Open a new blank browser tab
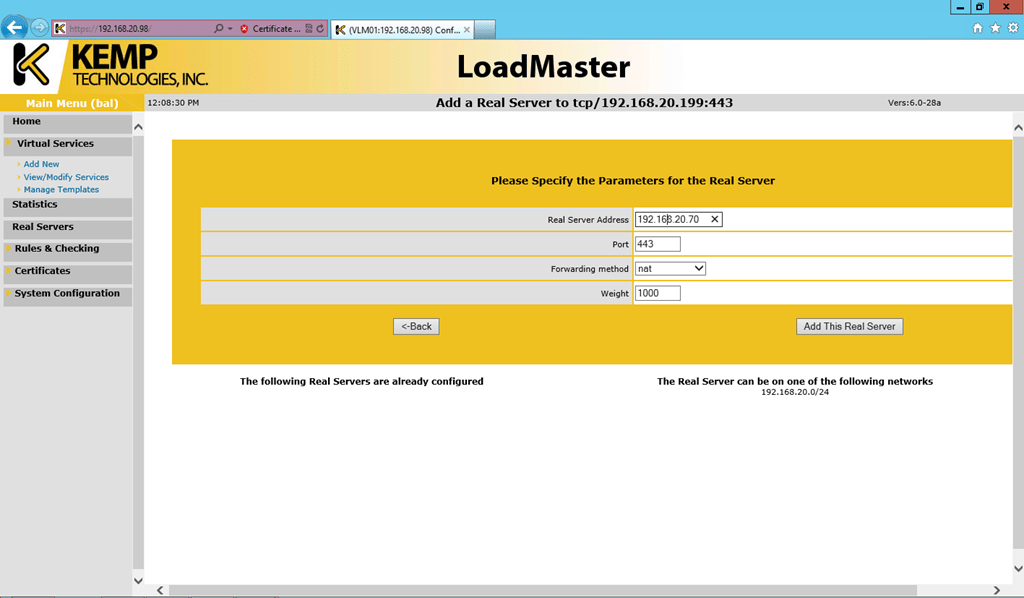Image resolution: width=1024 pixels, height=598 pixels. click(485, 29)
